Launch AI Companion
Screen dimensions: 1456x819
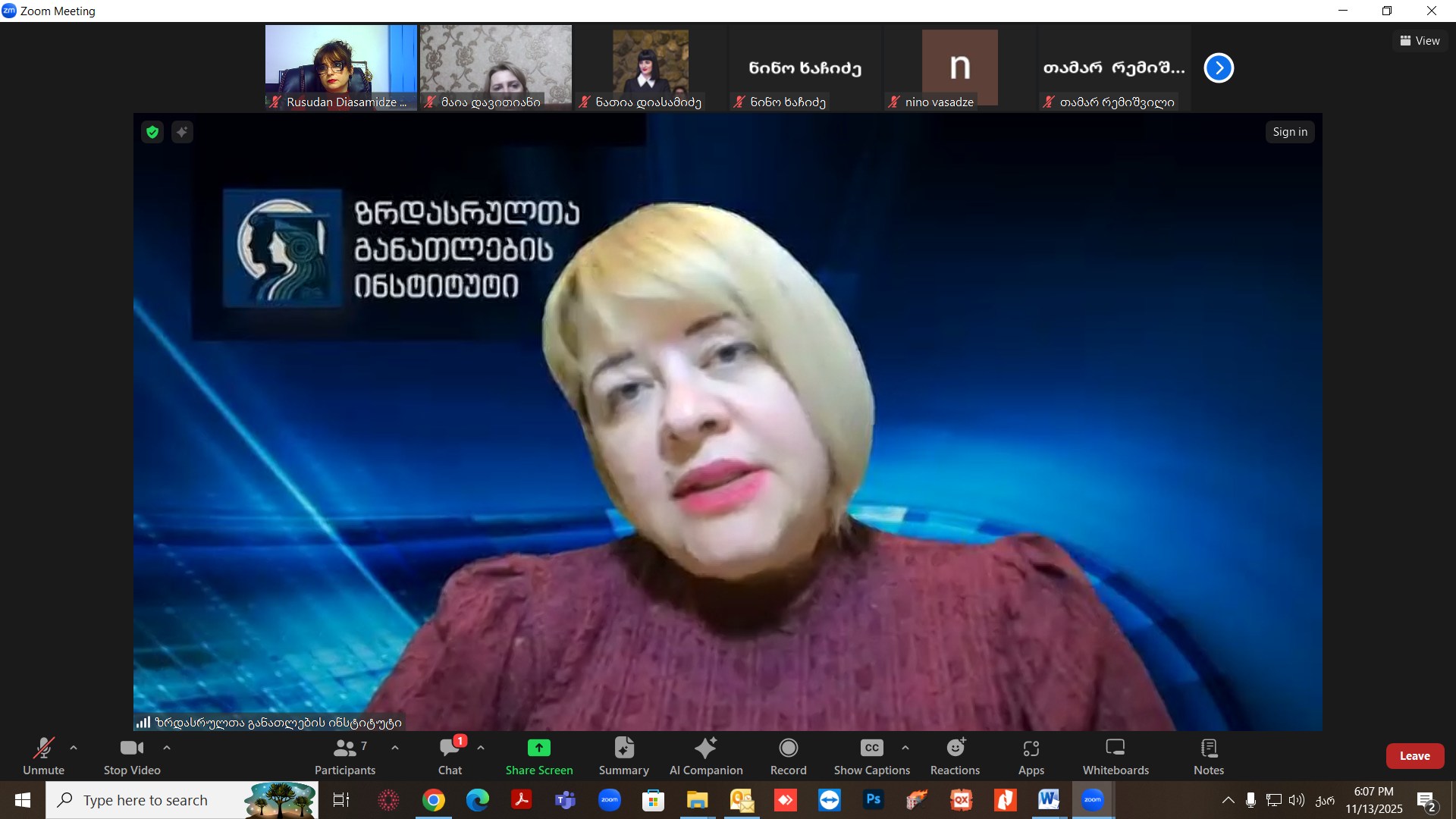(x=705, y=756)
